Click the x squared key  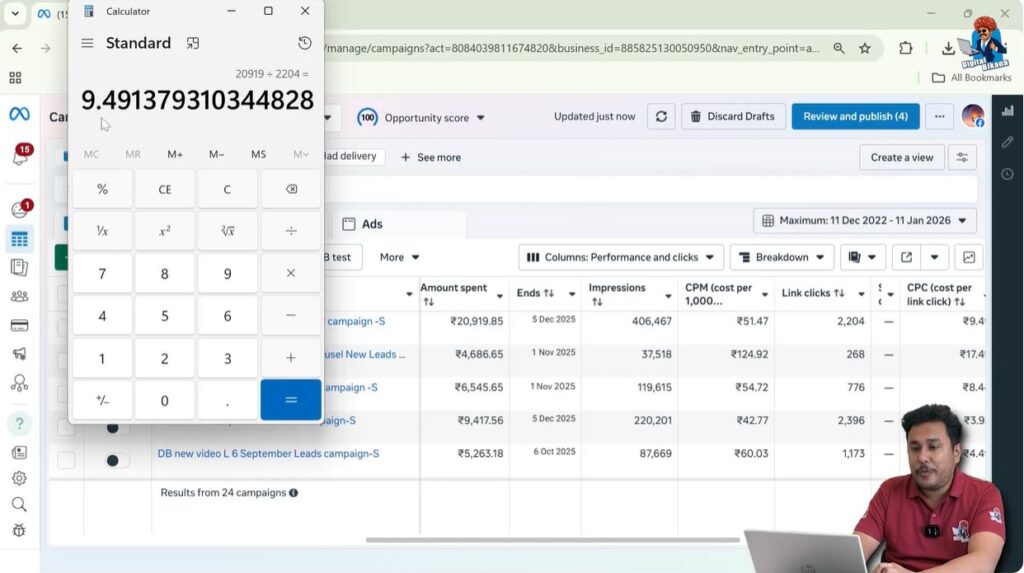165,231
